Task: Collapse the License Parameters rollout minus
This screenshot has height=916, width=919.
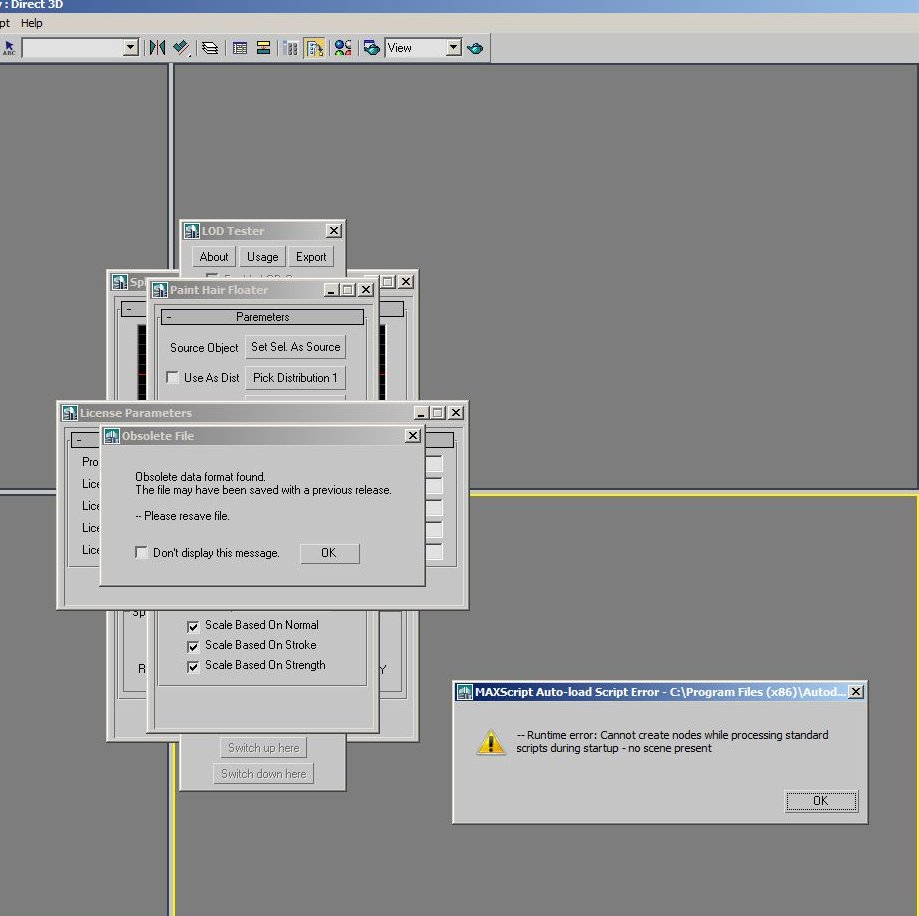Action: pos(79,440)
